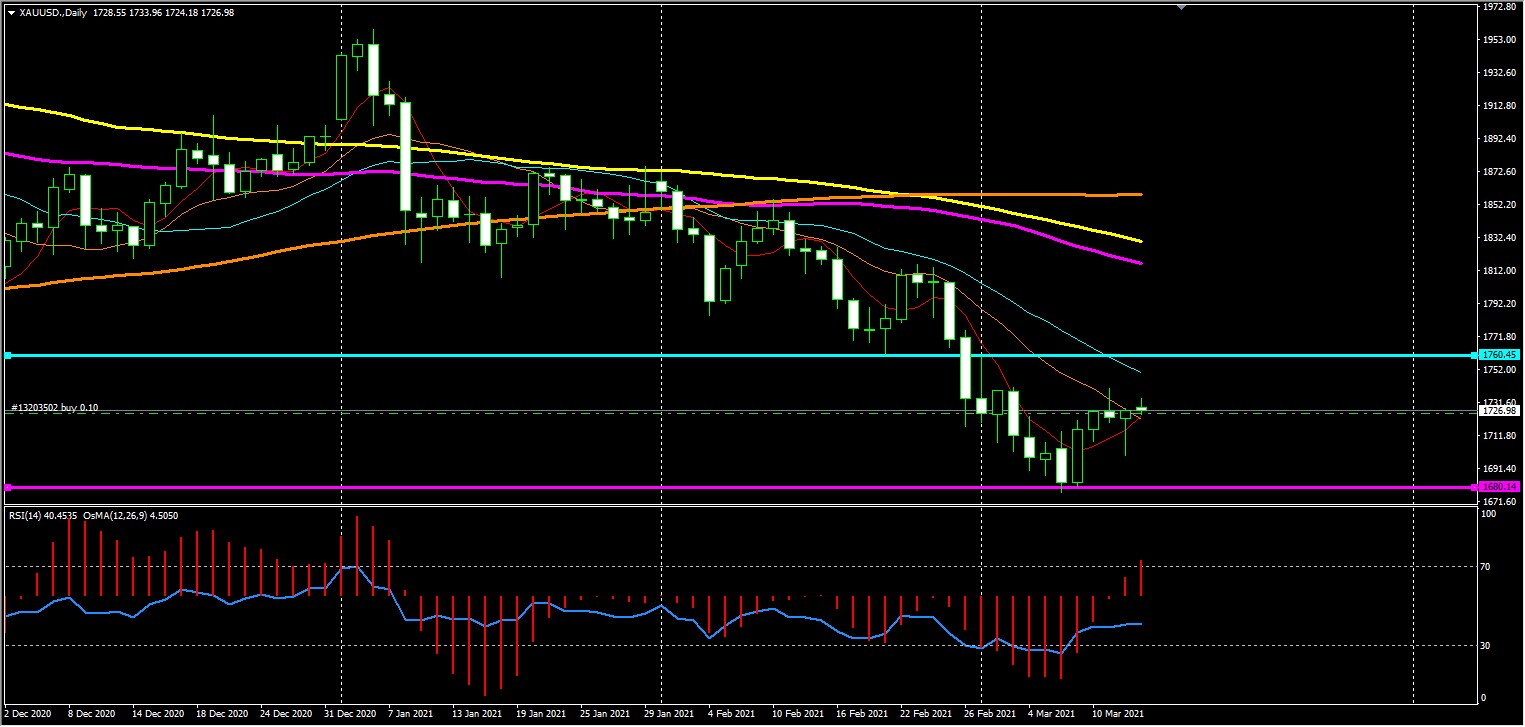Click the 10 Mar 2021 date label
This screenshot has height=727, width=1525.
click(1119, 715)
